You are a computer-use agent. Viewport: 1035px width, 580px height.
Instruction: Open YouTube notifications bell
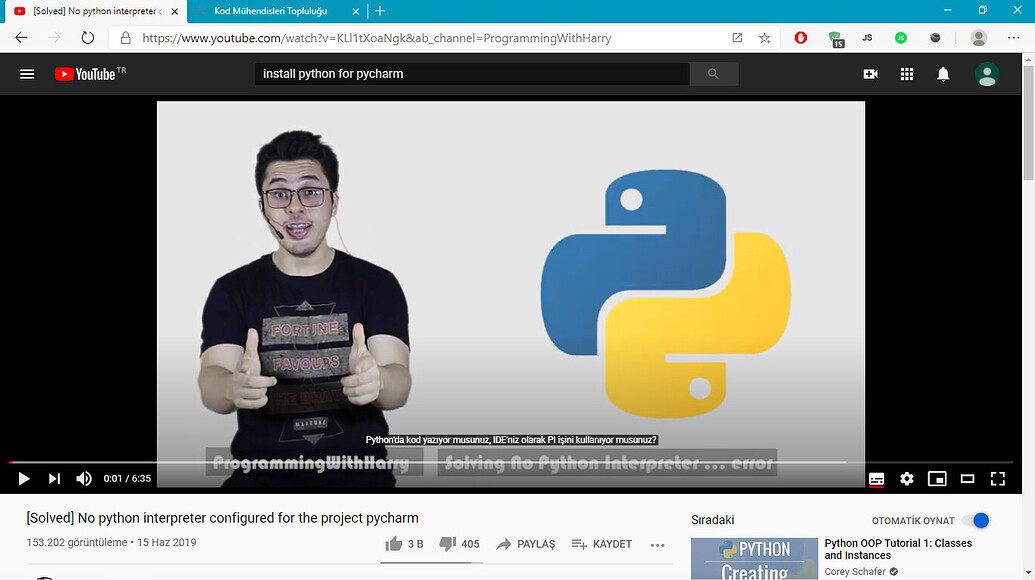[941, 73]
